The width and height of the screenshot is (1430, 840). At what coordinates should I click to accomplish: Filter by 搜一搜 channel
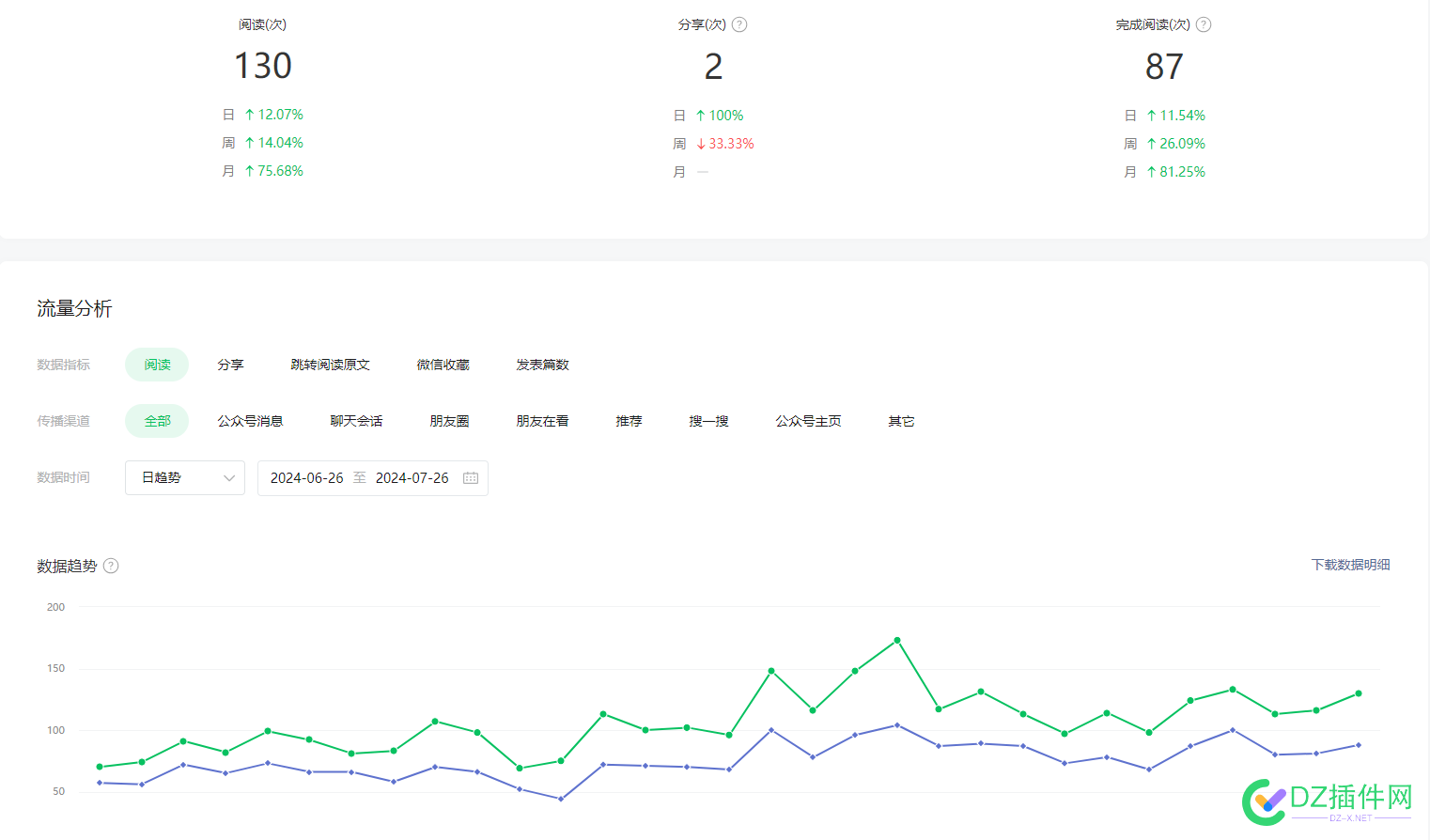[x=708, y=421]
